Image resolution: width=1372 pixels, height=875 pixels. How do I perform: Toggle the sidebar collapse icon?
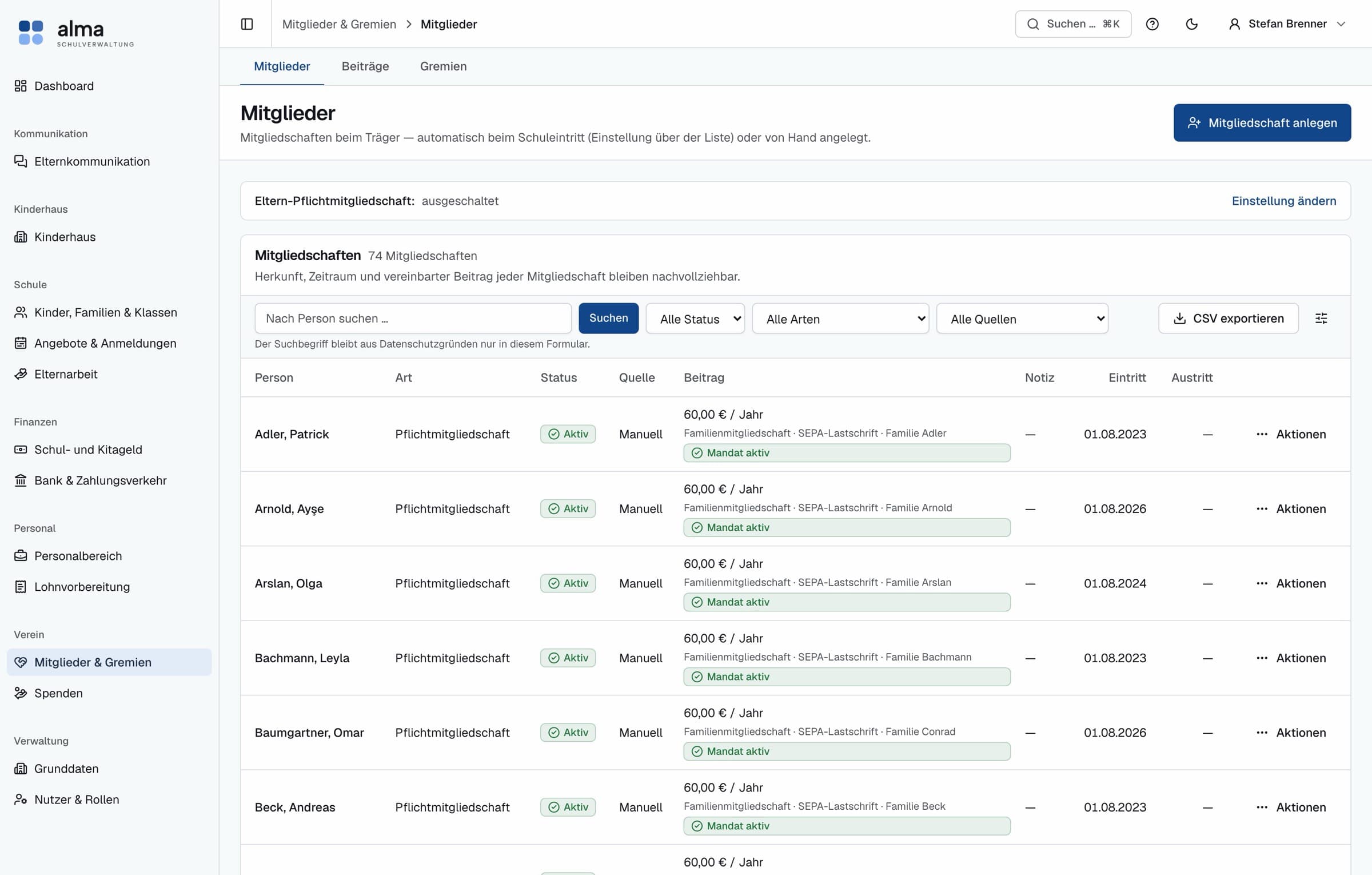247,24
